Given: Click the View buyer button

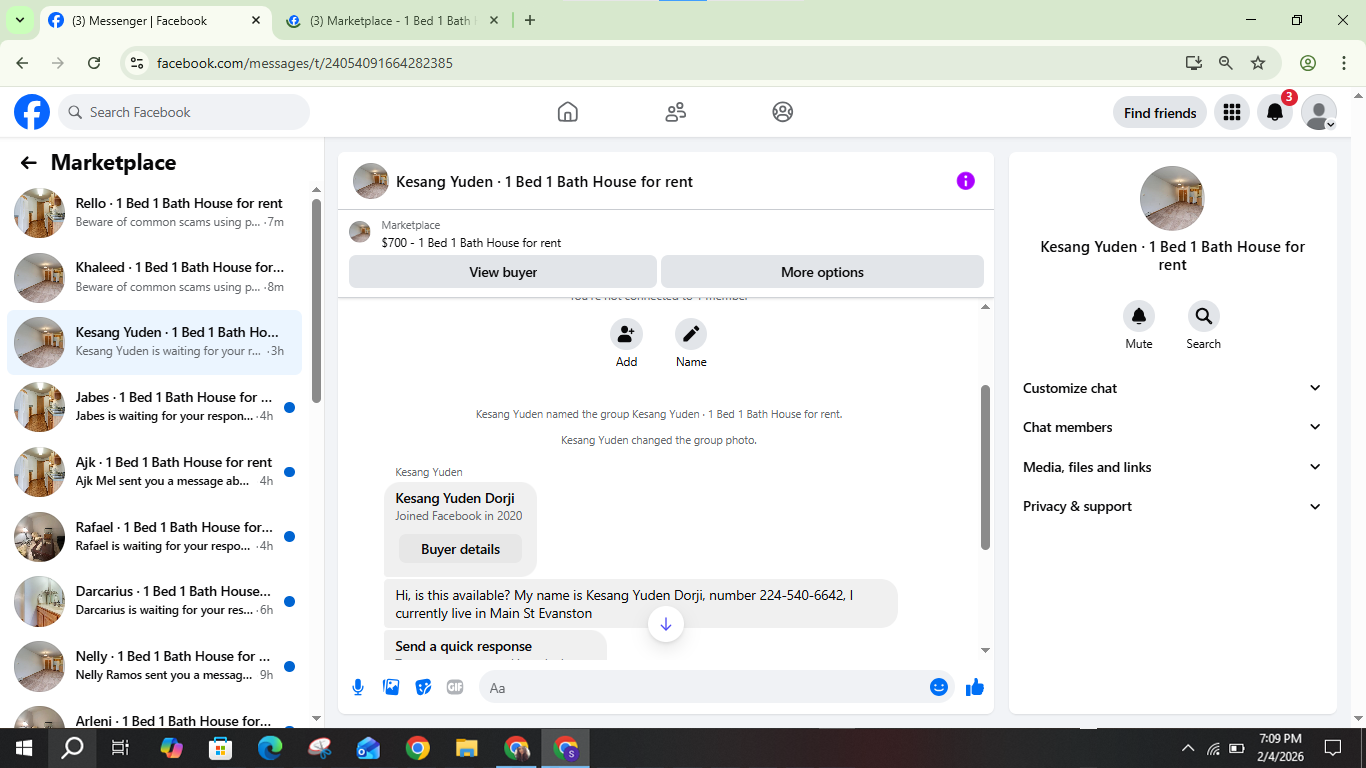Looking at the screenshot, I should pyautogui.click(x=503, y=272).
